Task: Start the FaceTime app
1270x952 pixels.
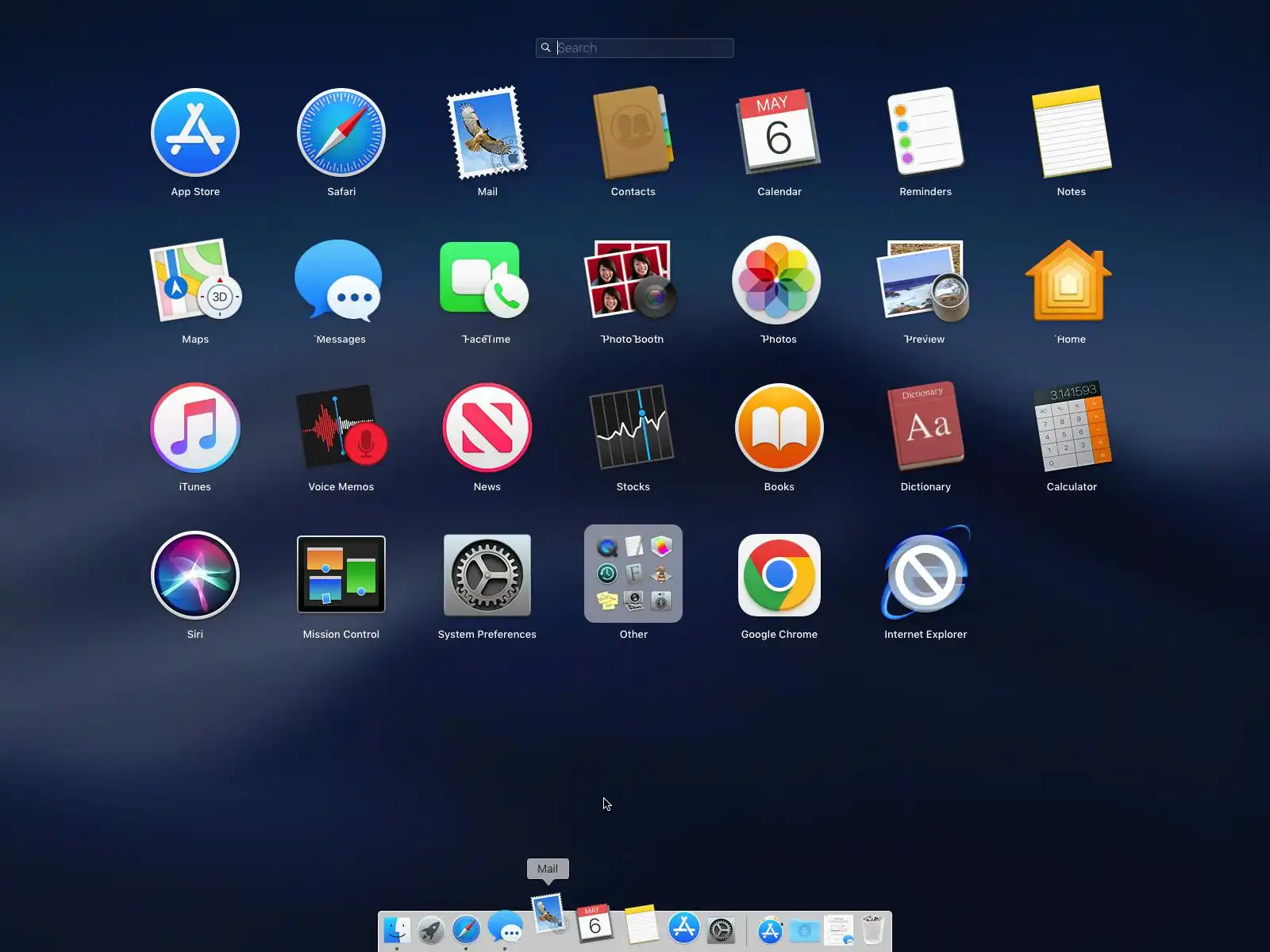Action: [484, 280]
